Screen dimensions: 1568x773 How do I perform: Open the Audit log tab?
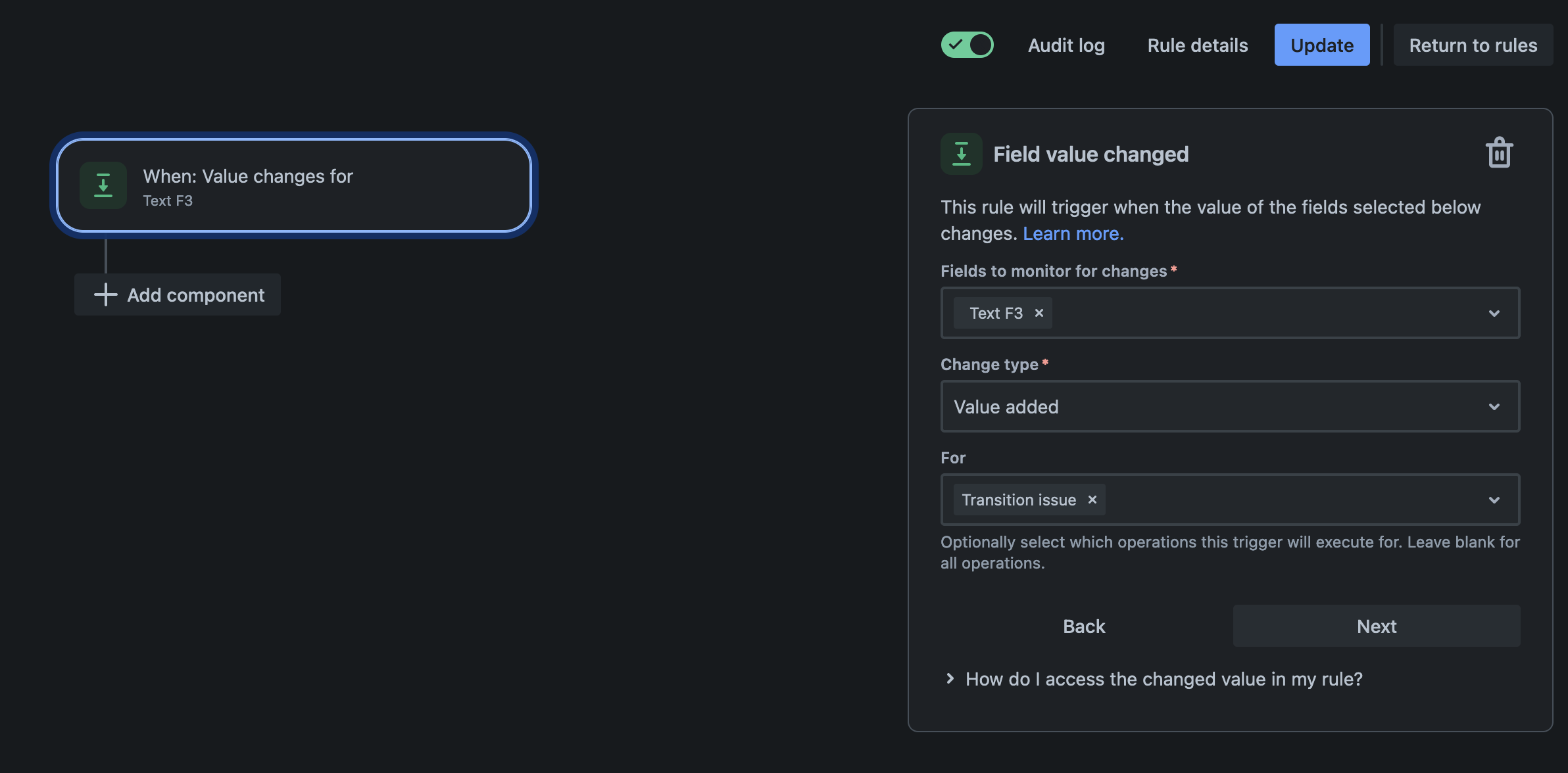[x=1066, y=45]
